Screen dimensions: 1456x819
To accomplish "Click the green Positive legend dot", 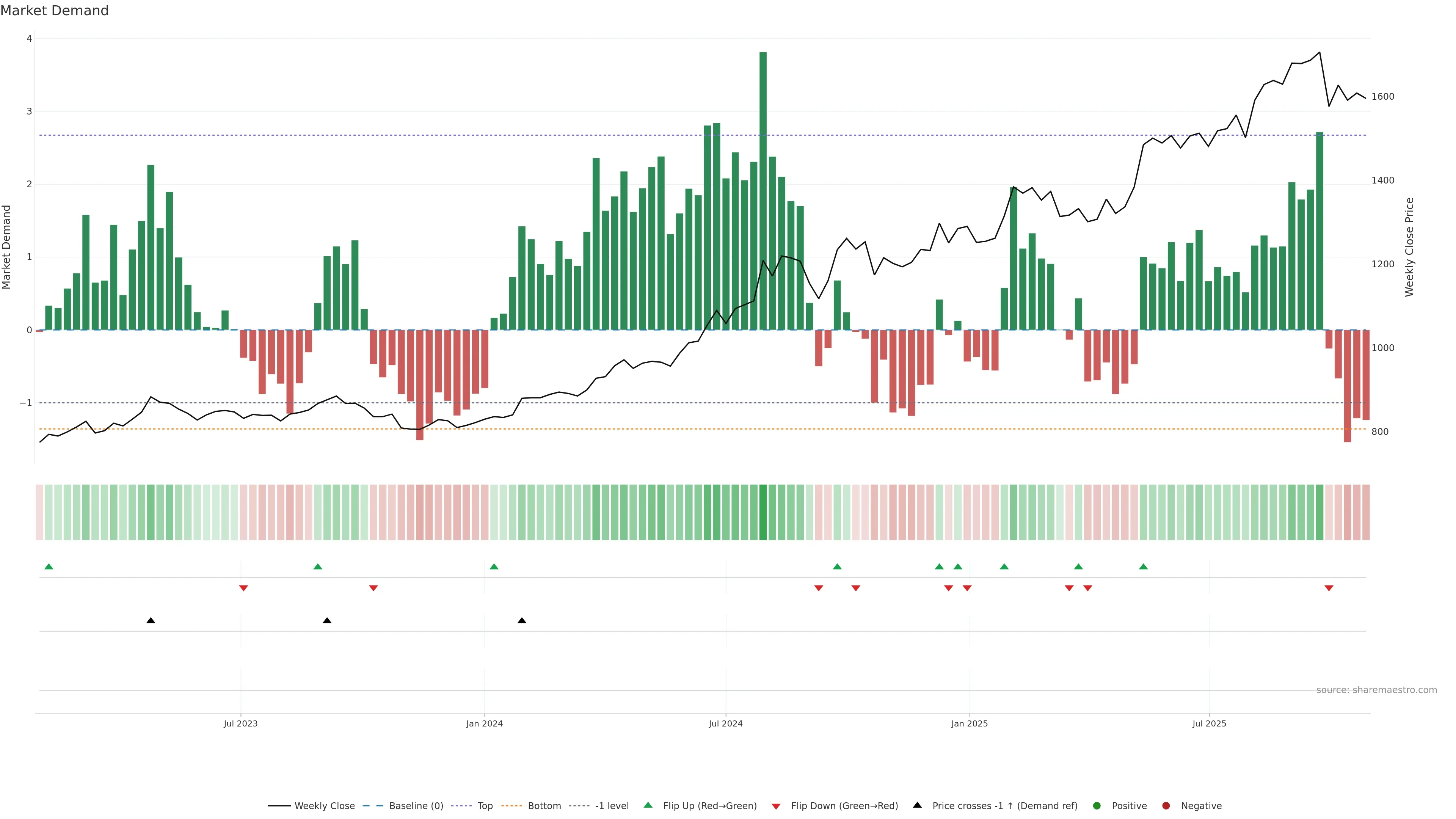I will click(x=1097, y=805).
